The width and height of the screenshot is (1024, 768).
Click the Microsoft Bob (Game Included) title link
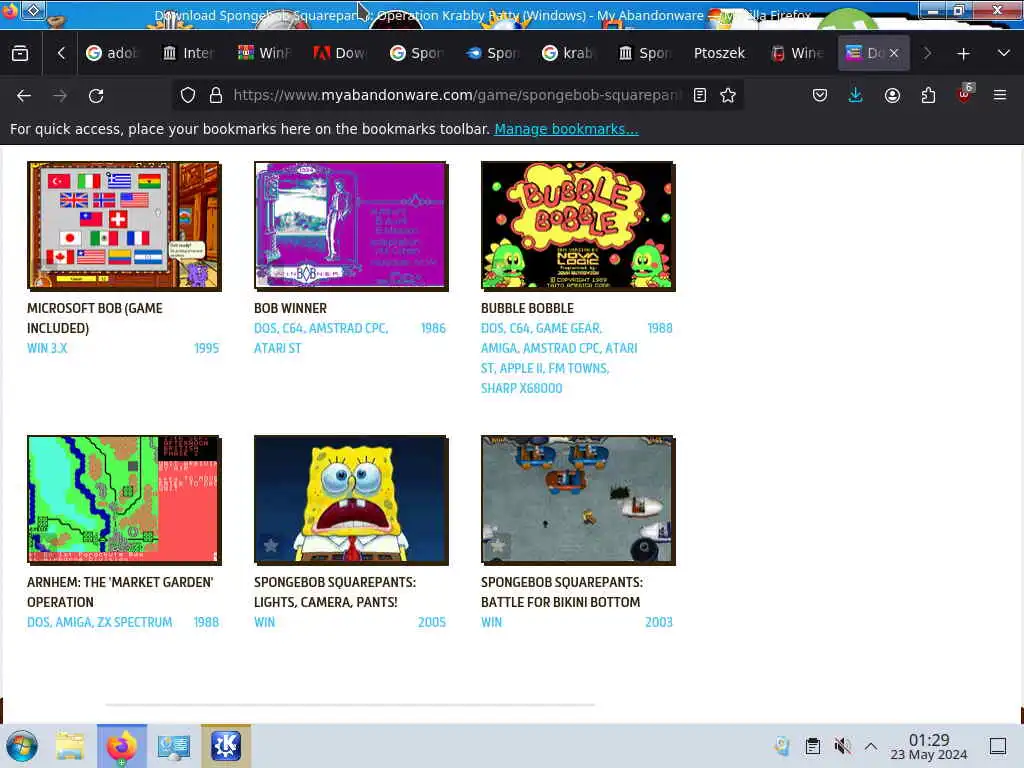click(x=95, y=318)
